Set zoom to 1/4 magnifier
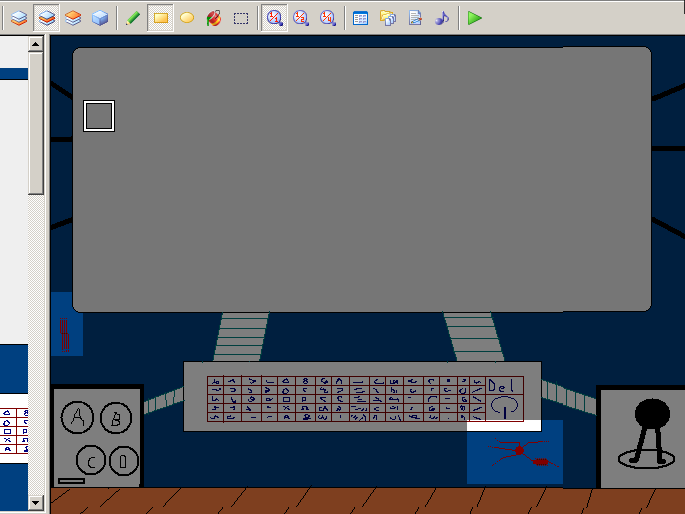 click(328, 18)
